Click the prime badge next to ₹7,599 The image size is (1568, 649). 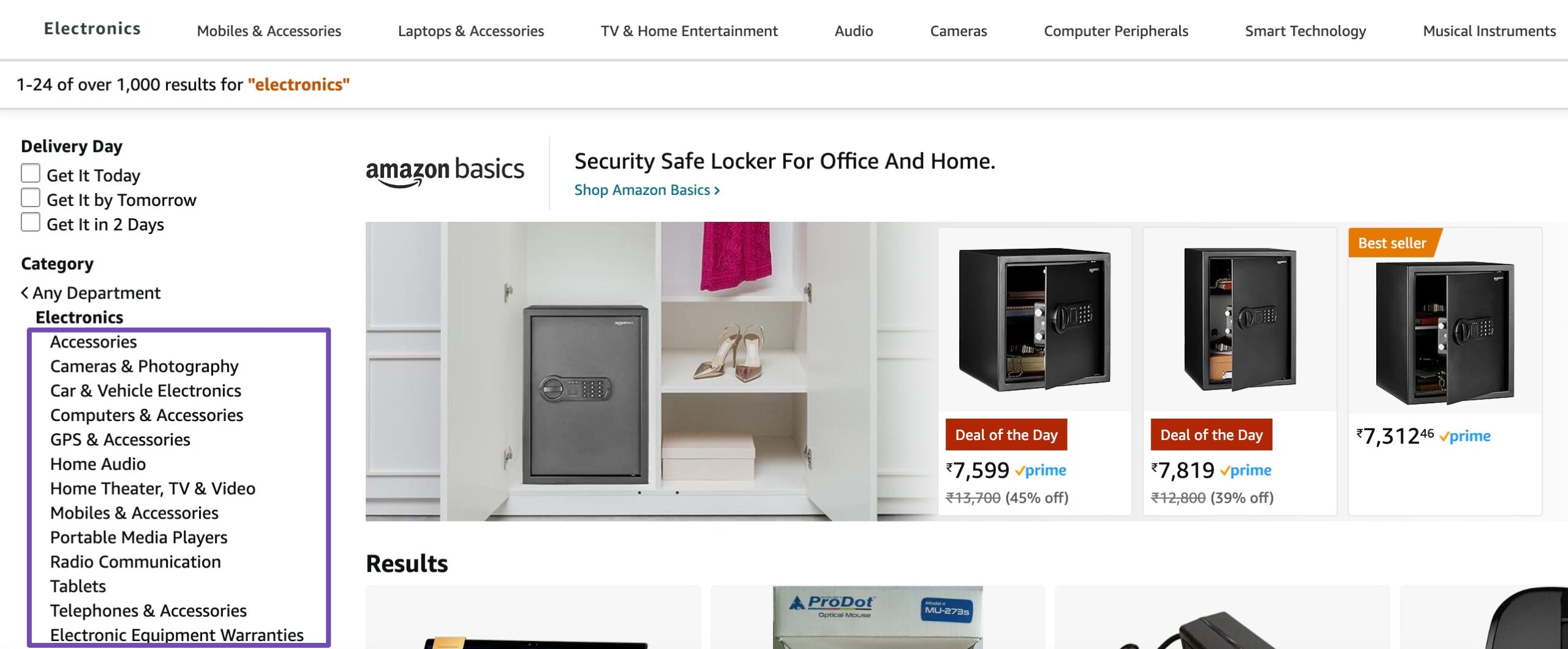click(x=1041, y=470)
